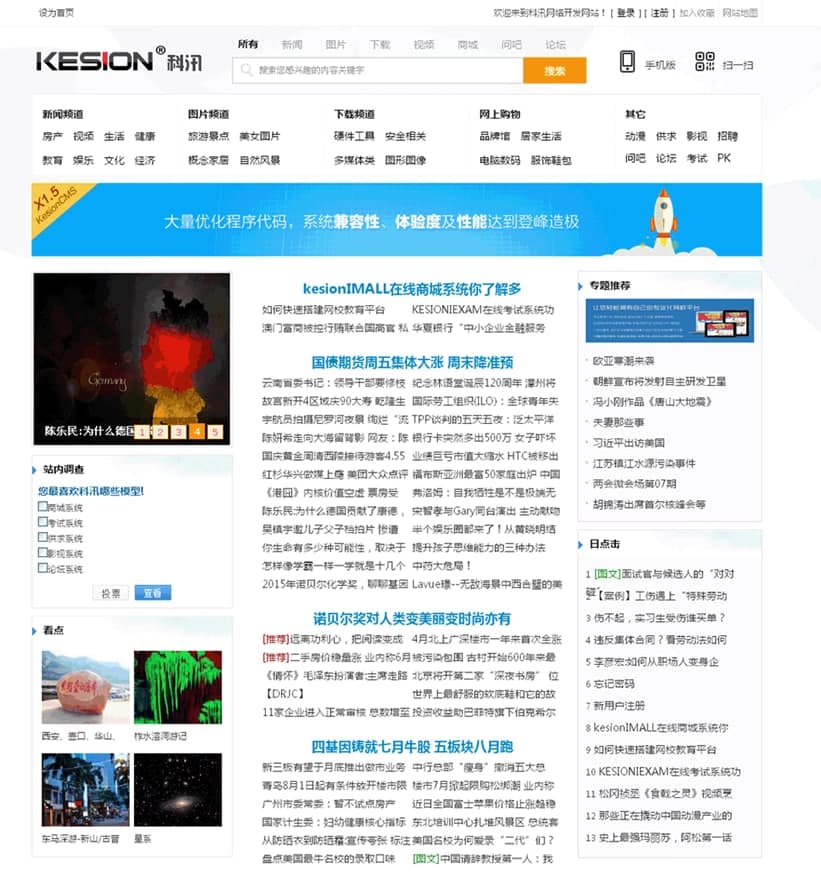This screenshot has height=881, width=821.
Task: Check the 论坛系统 survey option
Action: [x=43, y=567]
